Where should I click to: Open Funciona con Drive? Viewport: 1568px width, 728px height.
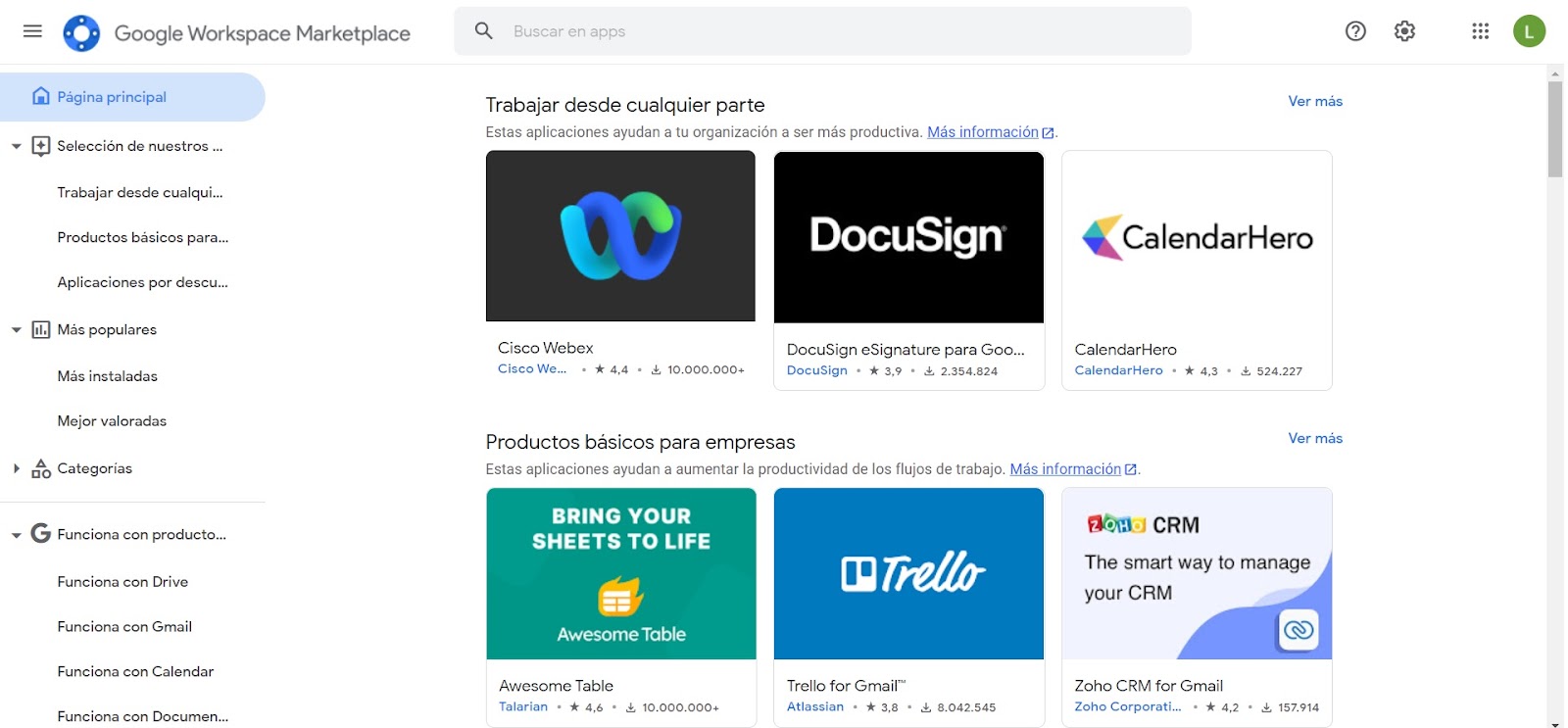point(122,582)
